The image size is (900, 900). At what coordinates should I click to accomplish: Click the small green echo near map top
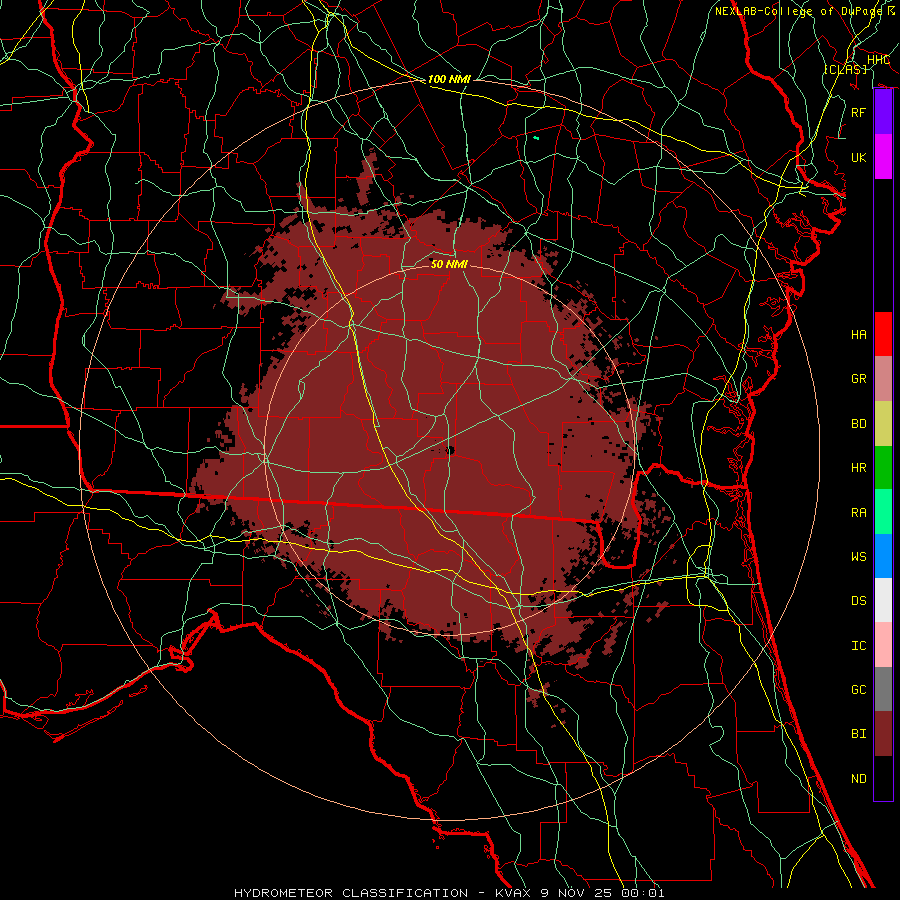(536, 138)
